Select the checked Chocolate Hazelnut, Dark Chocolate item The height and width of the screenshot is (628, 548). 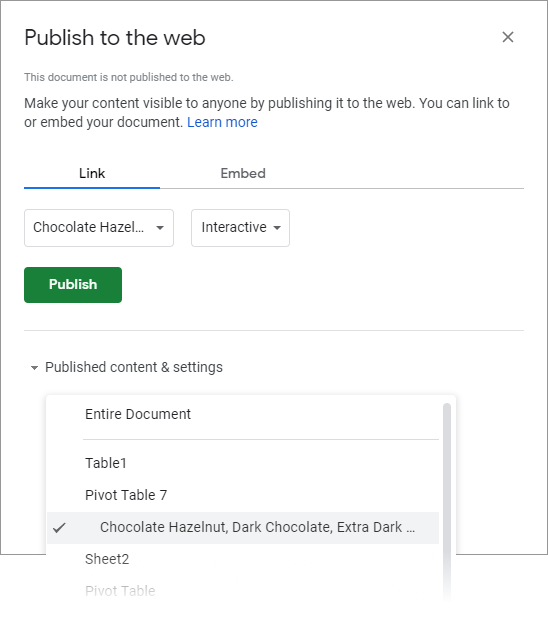tap(243, 527)
